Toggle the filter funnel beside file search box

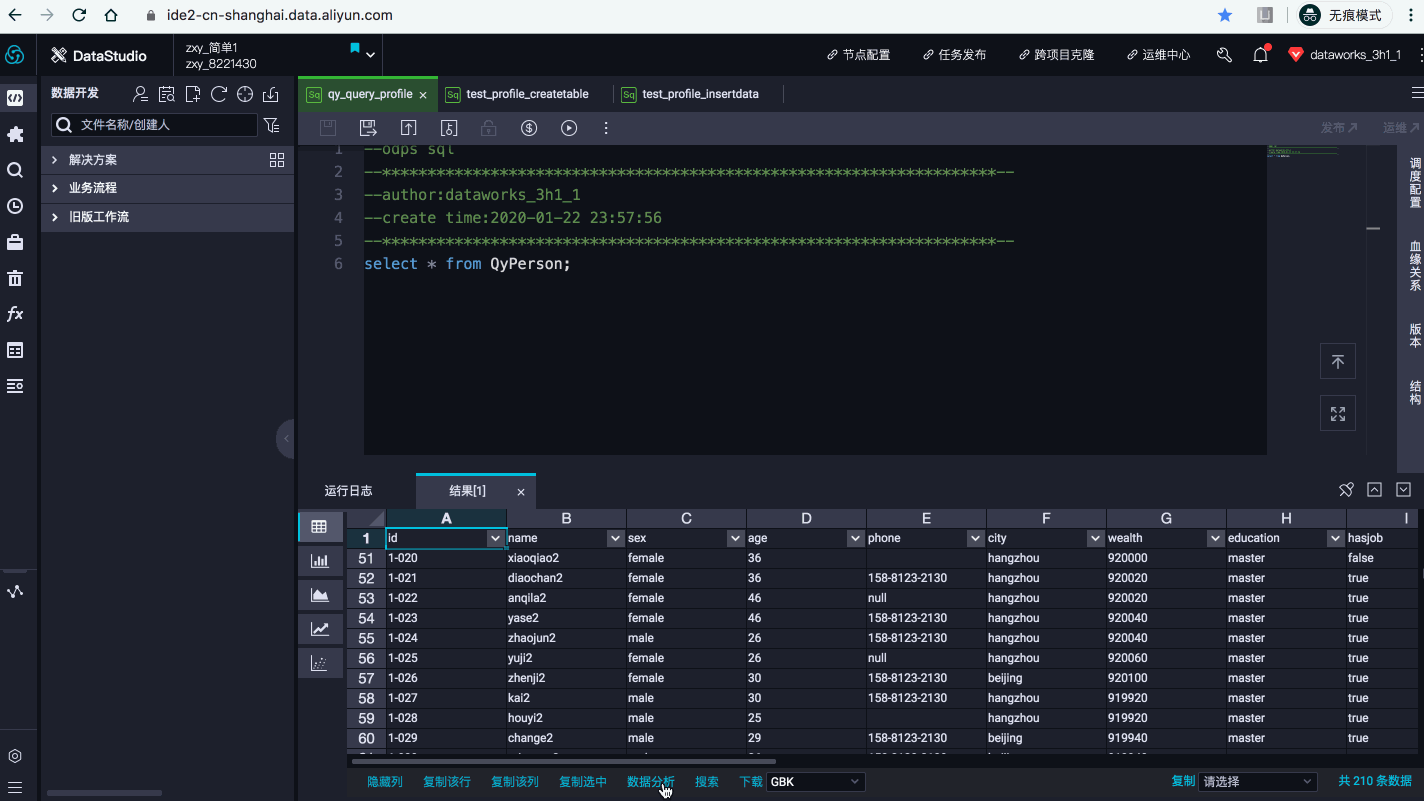(x=270, y=125)
